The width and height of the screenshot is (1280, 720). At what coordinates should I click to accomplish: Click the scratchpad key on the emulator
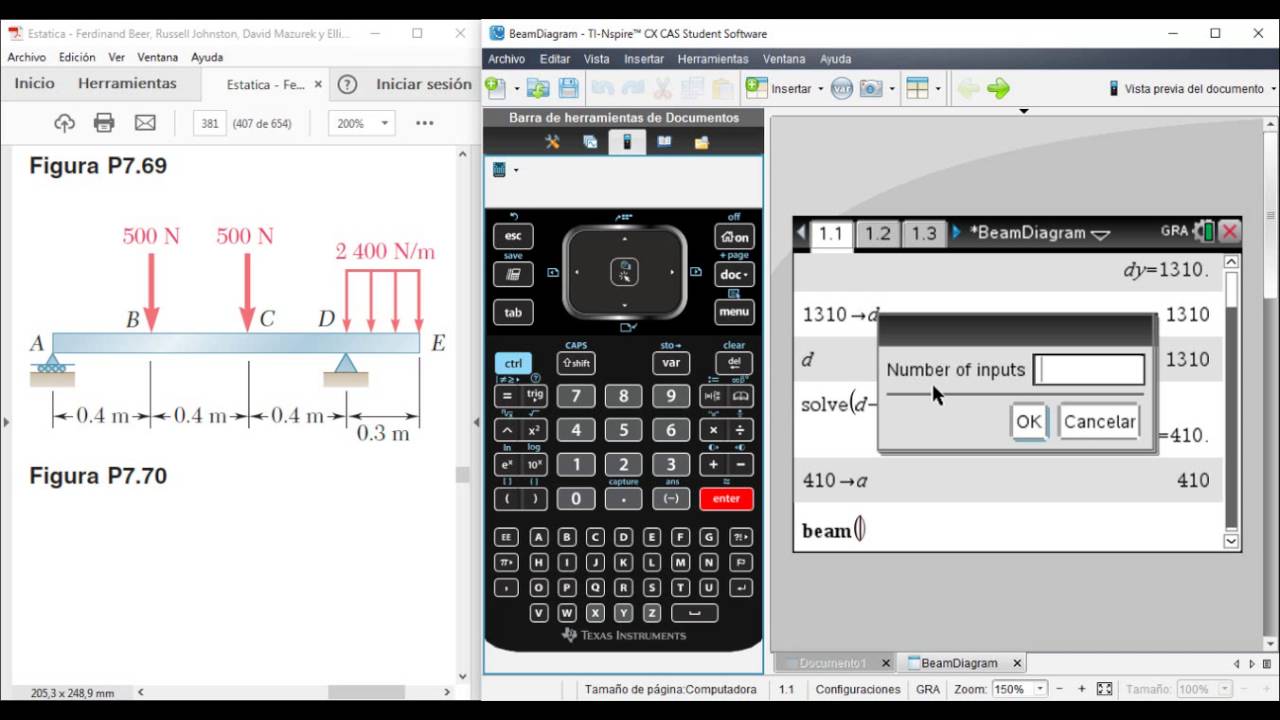point(513,274)
